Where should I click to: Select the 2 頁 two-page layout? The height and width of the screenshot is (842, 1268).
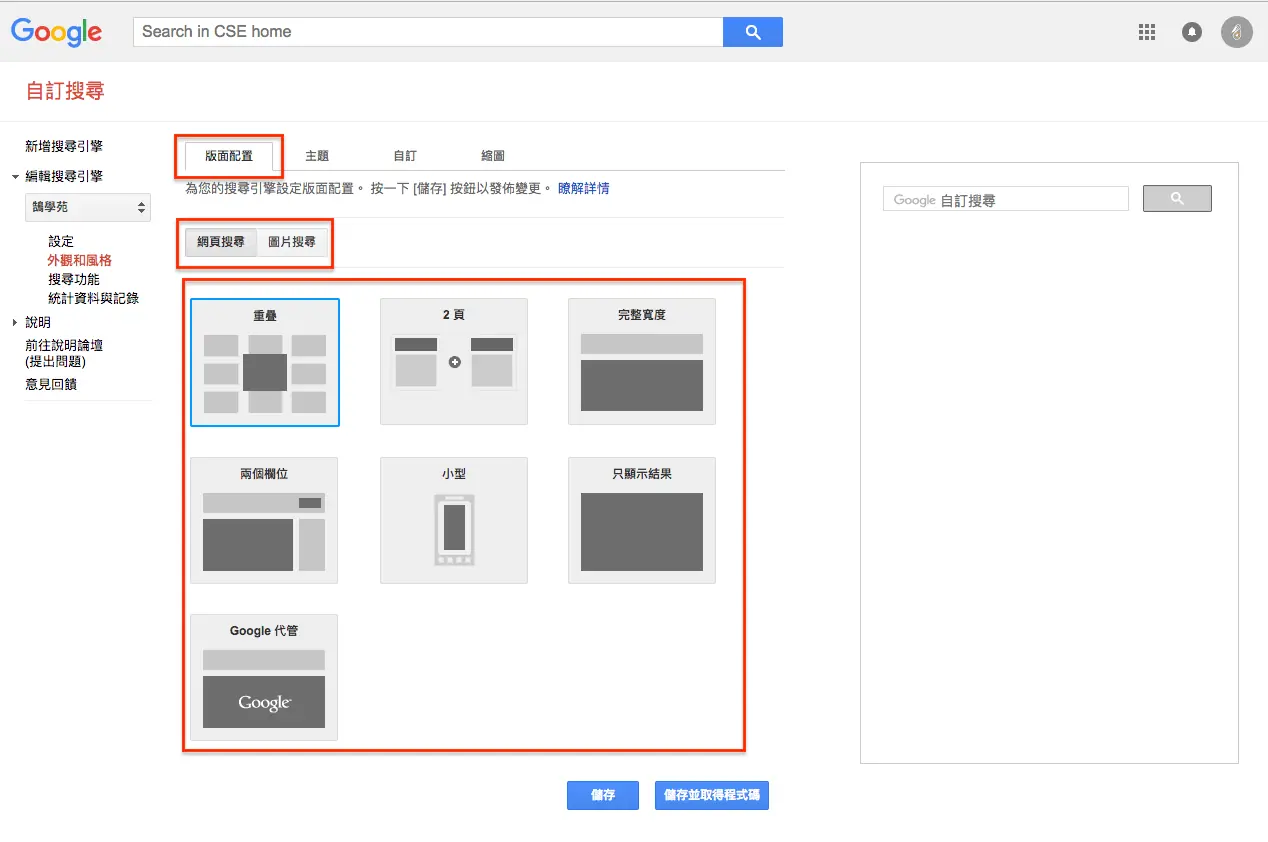(454, 362)
